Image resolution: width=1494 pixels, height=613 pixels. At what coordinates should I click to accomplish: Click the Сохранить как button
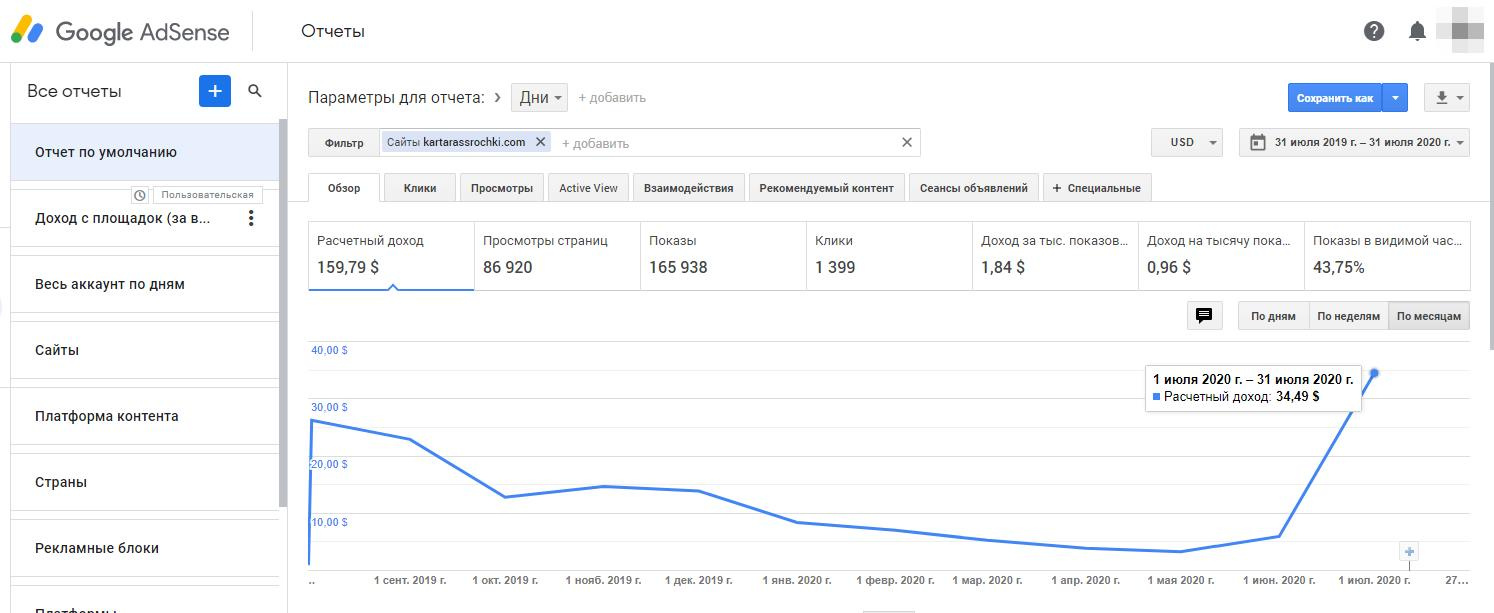(1335, 98)
